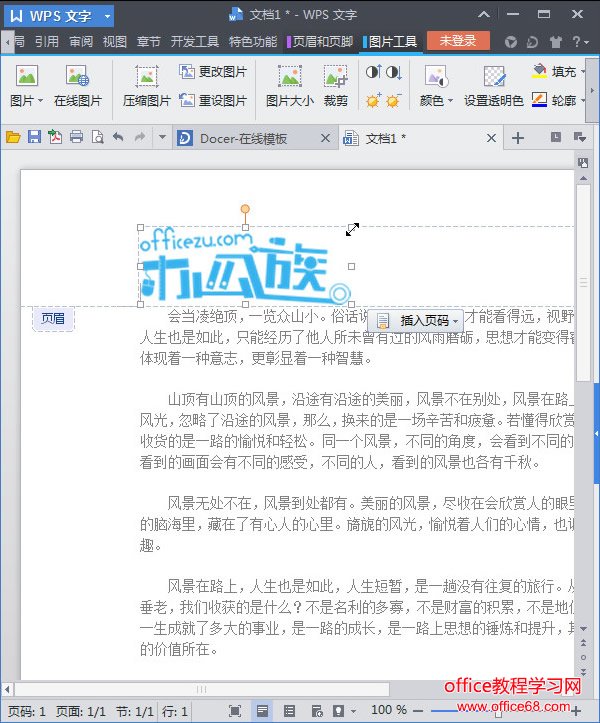Viewport: 600px width, 723px height.
Task: Decrease picture brightness sun icon
Action: [x=393, y=100]
